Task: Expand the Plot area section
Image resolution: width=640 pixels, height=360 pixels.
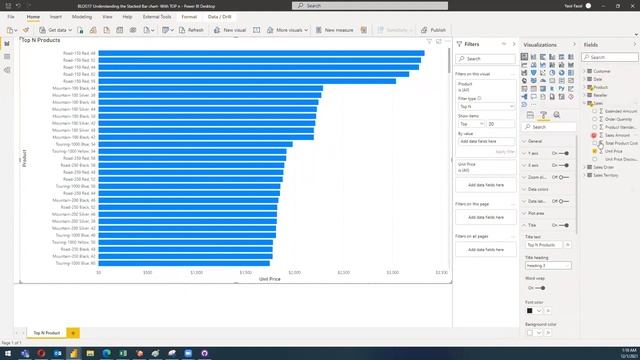Action: (536, 213)
